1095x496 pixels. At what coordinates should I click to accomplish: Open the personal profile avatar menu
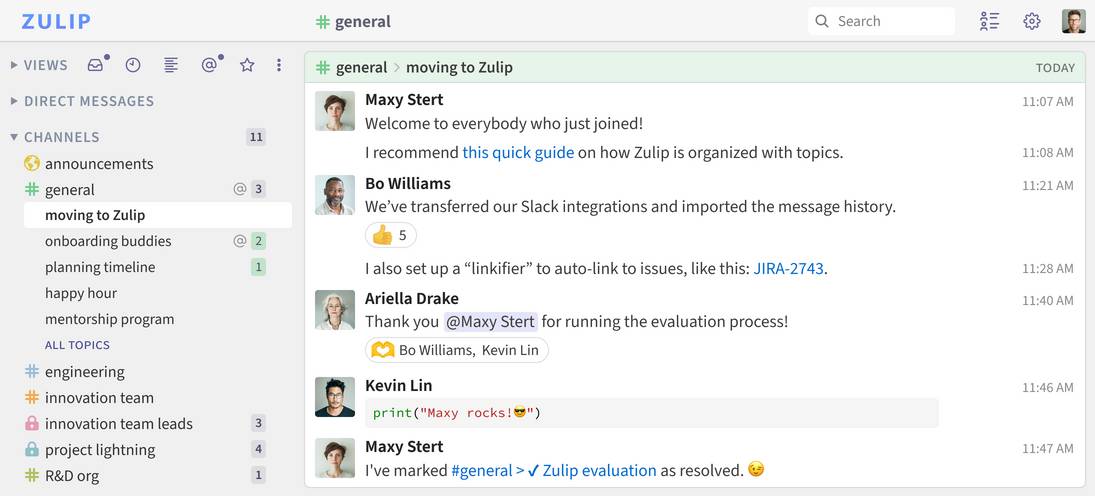(1073, 21)
